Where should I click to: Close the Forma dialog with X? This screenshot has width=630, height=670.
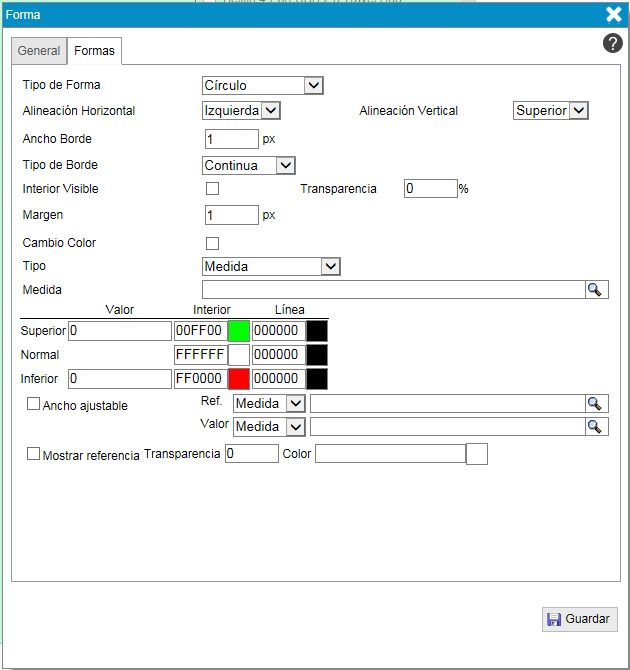614,14
